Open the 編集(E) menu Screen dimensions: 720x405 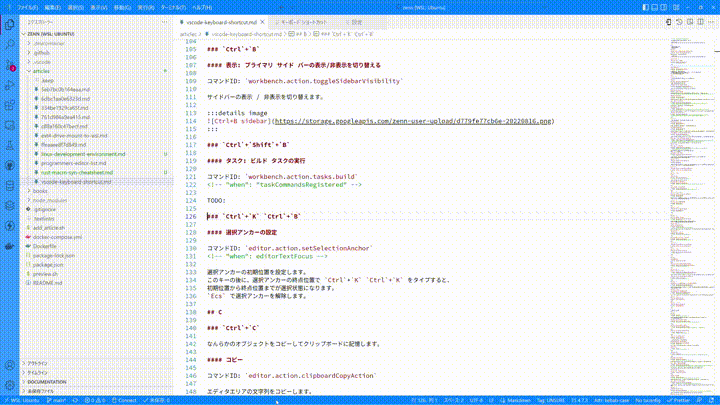52,7
